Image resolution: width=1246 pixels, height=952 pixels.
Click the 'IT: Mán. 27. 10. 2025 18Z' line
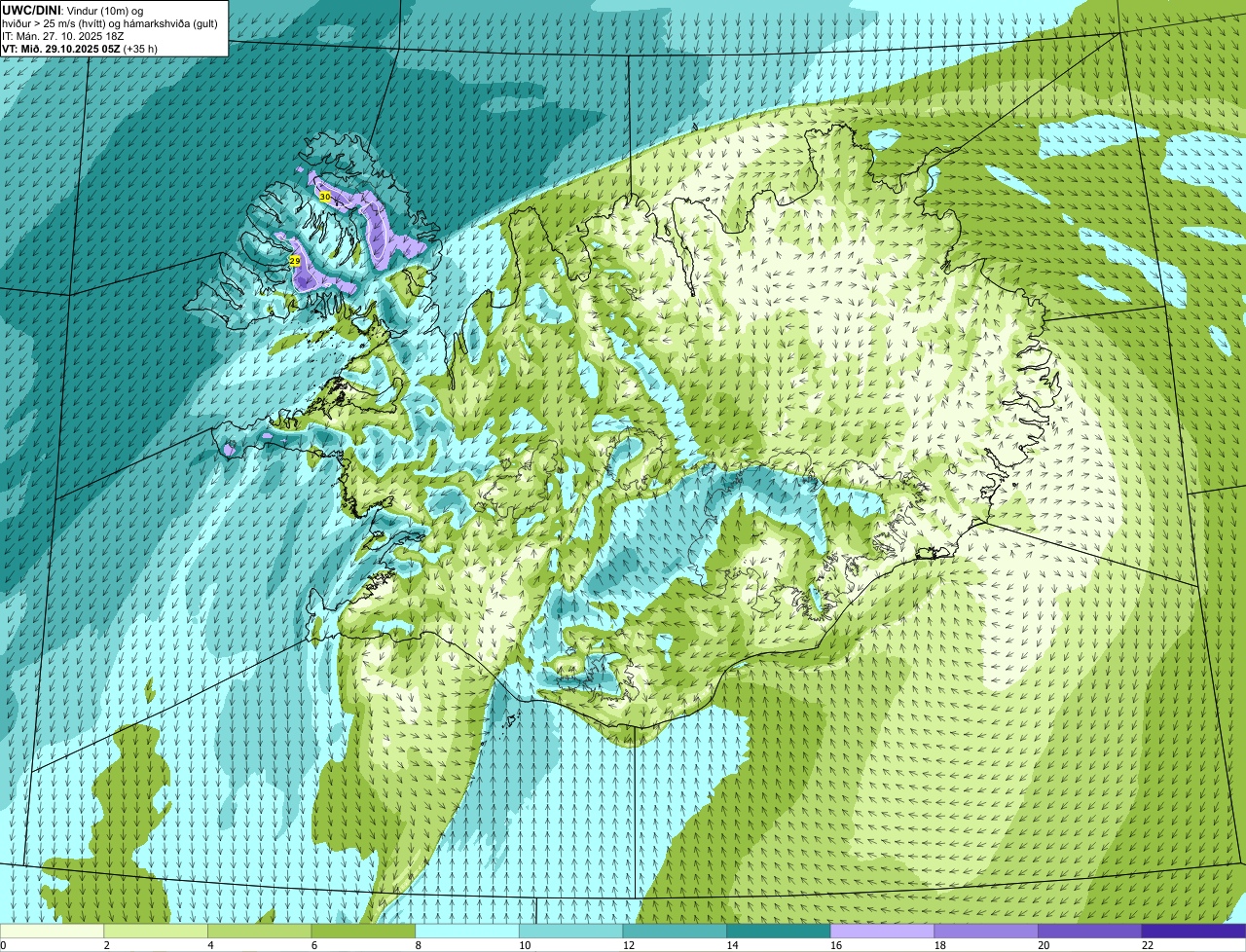click(x=63, y=36)
